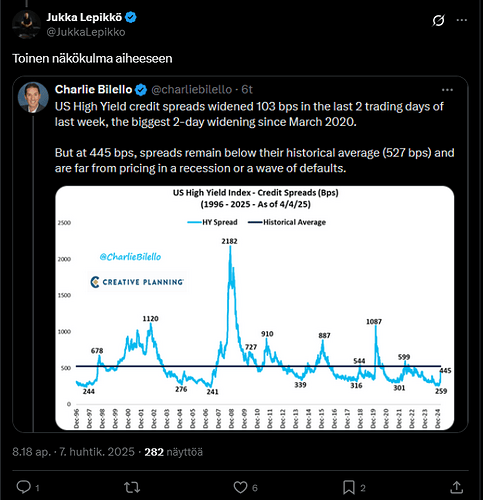Viewport: 483px width, 500px height.
Task: Open the @JukkaLepikko handle link
Action: click(86, 32)
